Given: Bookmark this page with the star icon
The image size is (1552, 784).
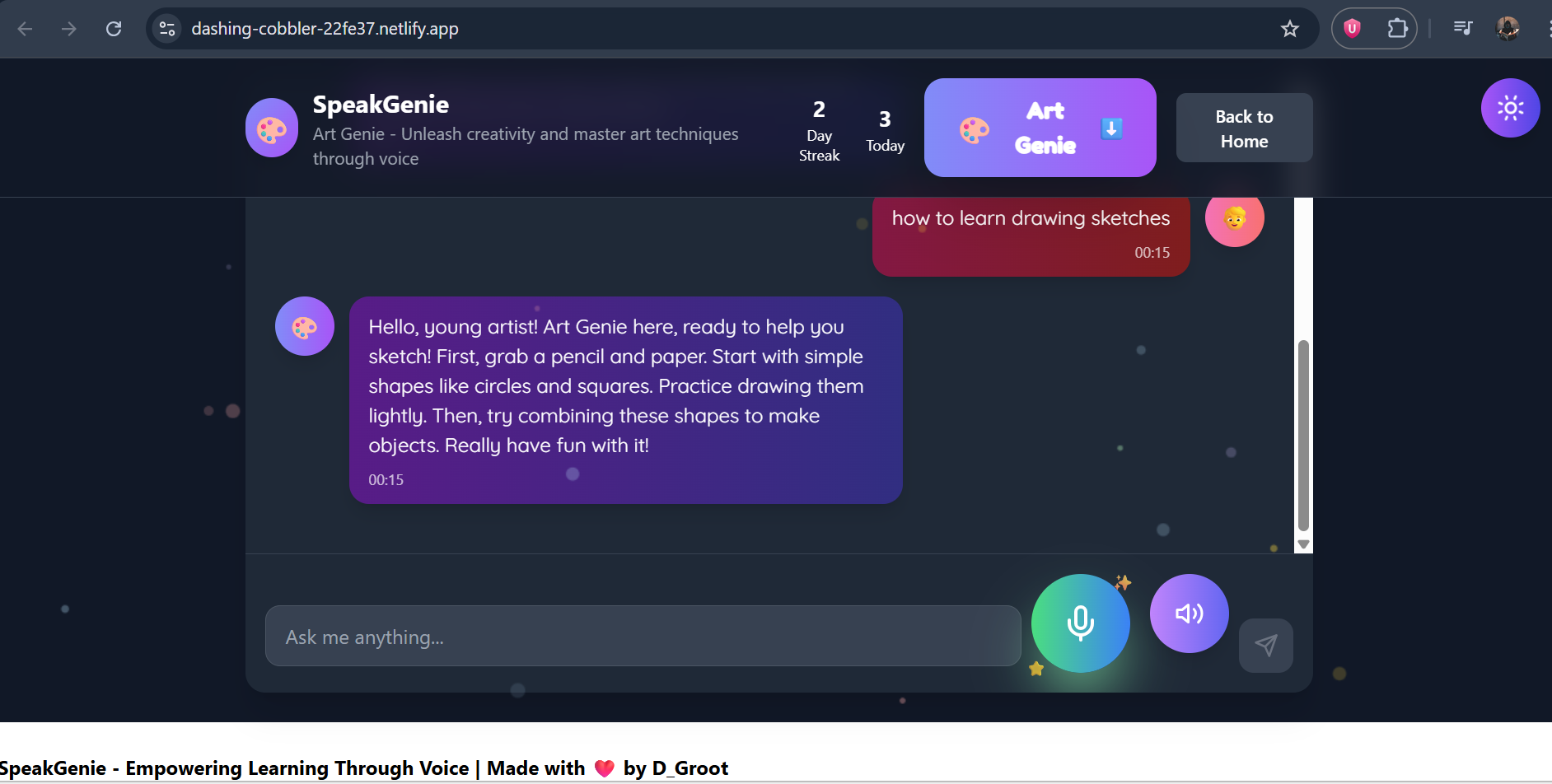Looking at the screenshot, I should pyautogui.click(x=1289, y=29).
